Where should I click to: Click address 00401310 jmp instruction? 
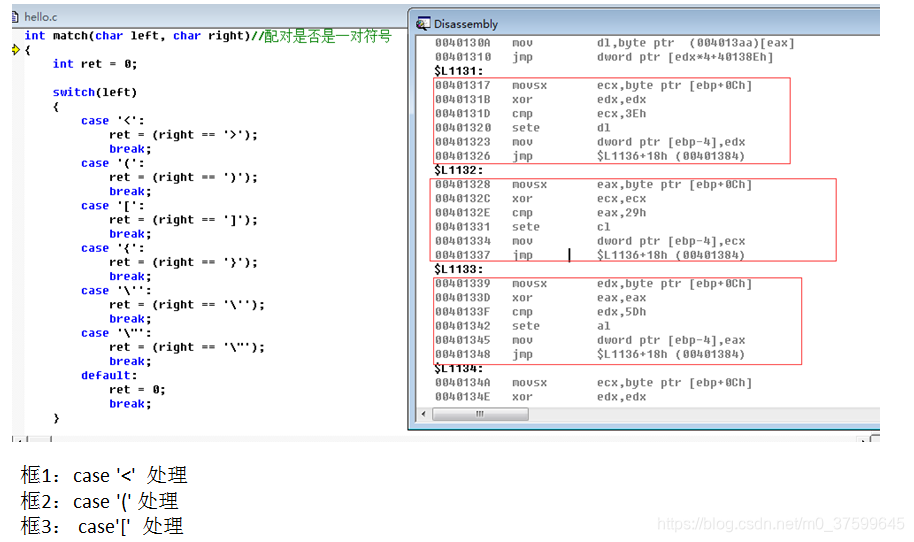tap(604, 57)
